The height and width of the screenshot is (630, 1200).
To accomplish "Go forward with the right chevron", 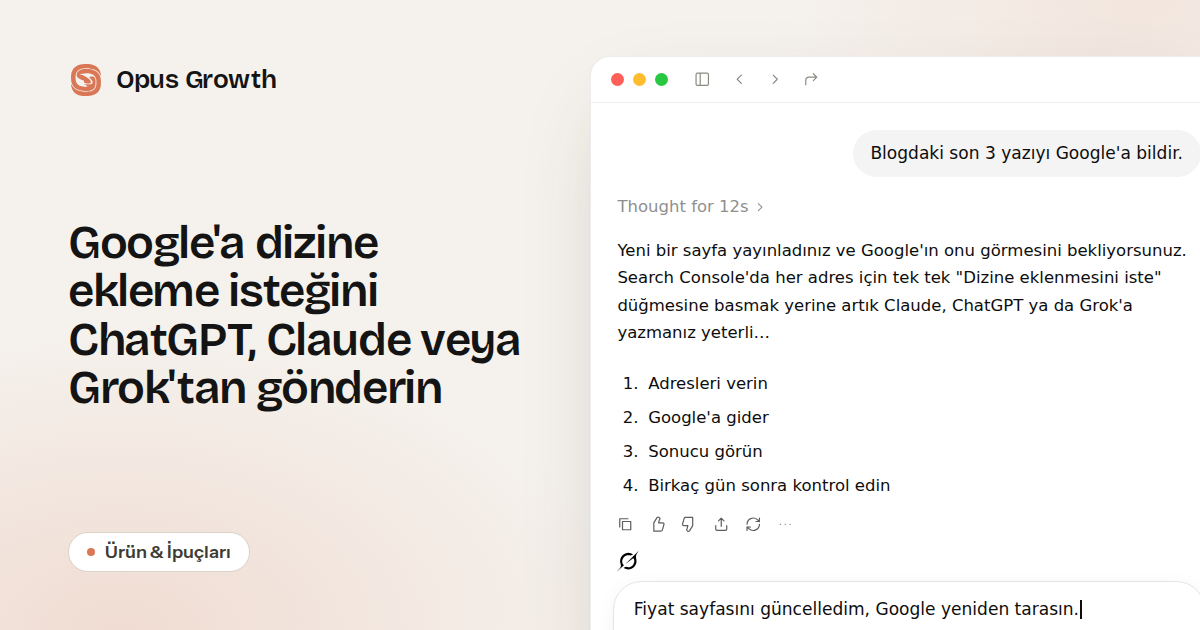I will coord(775,79).
